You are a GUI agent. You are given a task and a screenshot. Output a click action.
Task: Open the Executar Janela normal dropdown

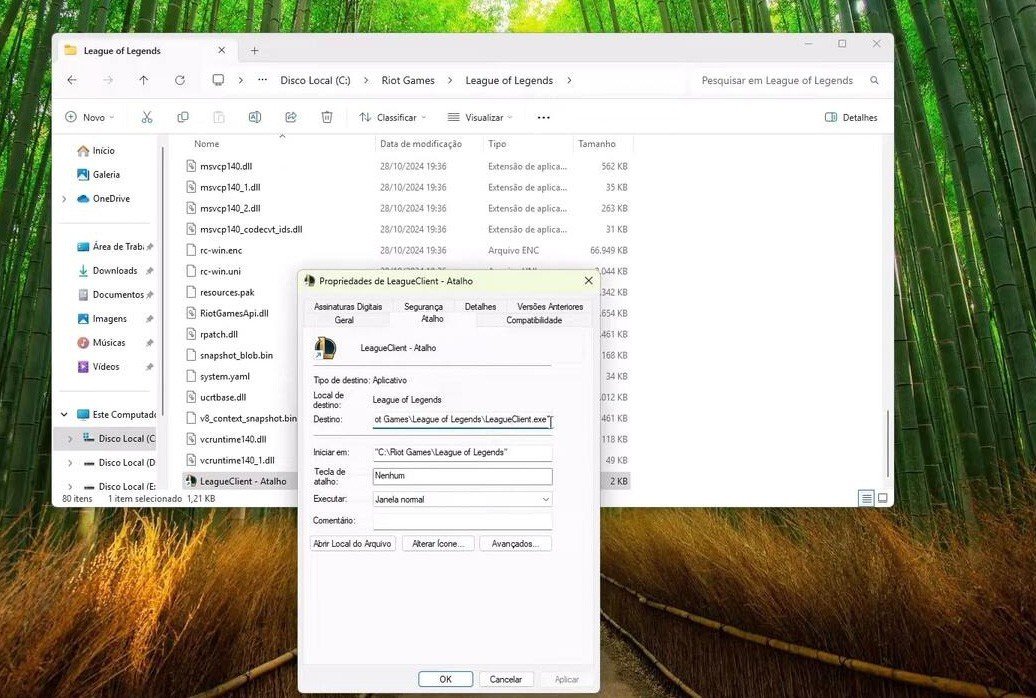pyautogui.click(x=462, y=499)
